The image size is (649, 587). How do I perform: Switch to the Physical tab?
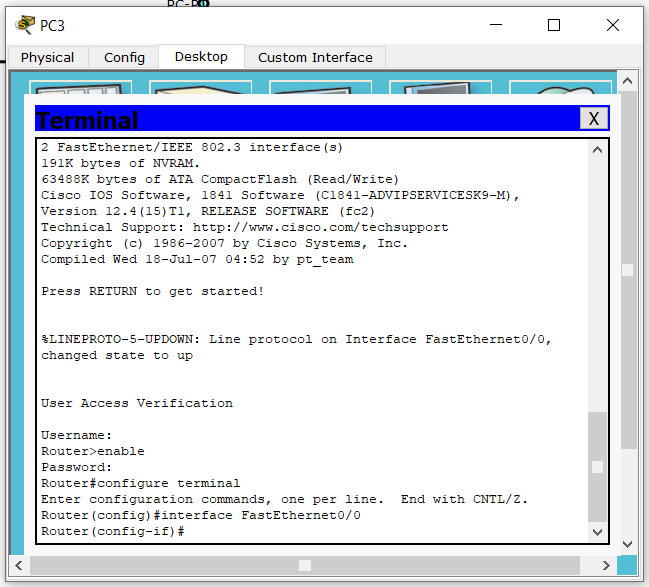point(48,57)
